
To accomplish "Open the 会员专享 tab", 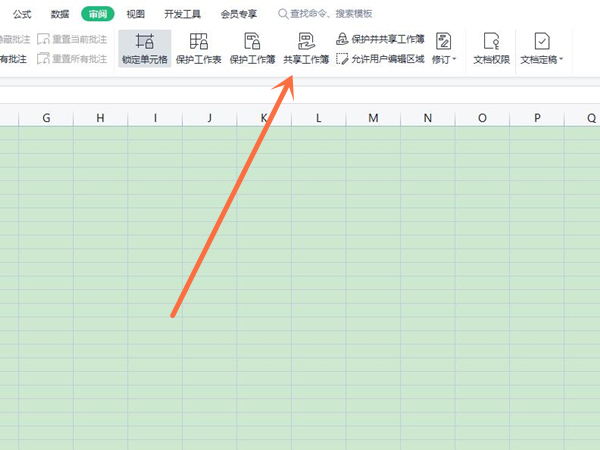I will tap(239, 14).
